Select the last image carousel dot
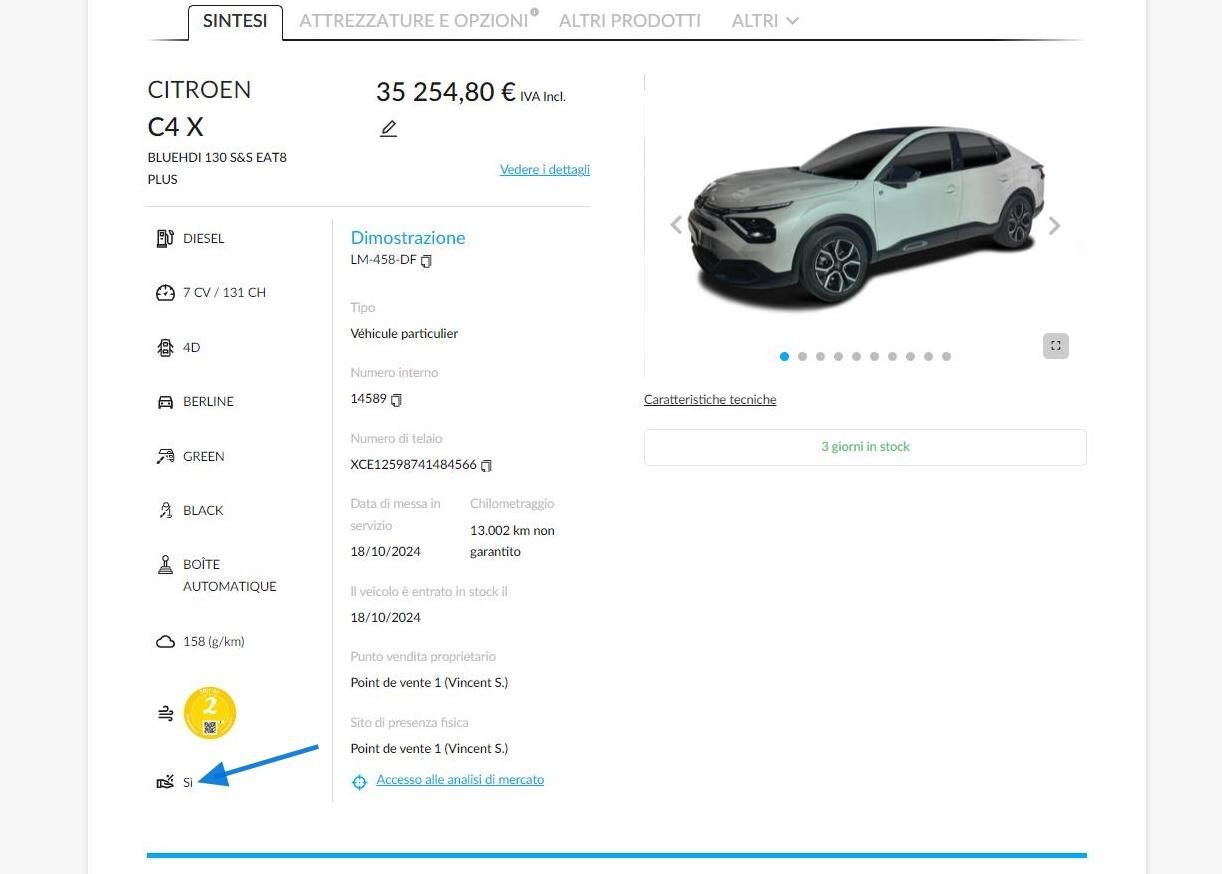 coord(946,357)
